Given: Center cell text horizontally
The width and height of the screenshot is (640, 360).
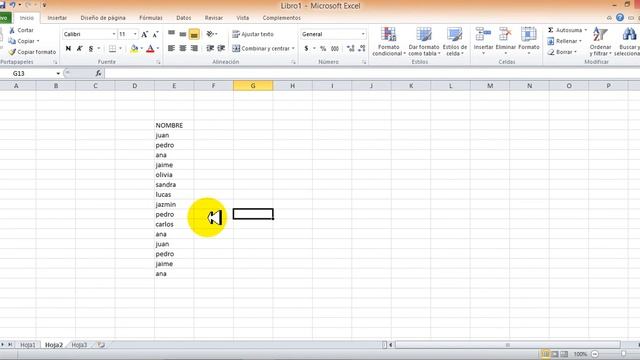Looking at the screenshot, I should pyautogui.click(x=183, y=49).
